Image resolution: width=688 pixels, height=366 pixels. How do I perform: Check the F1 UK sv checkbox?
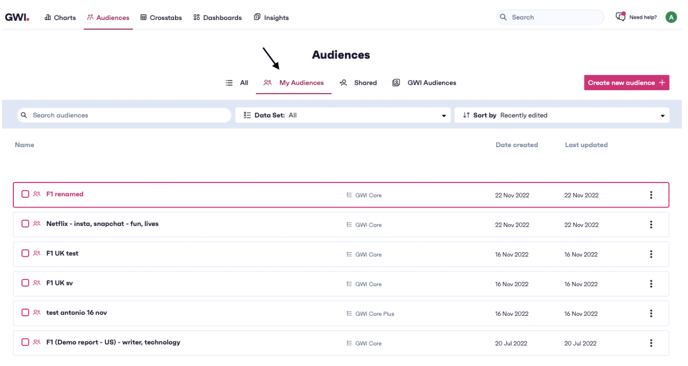[25, 283]
